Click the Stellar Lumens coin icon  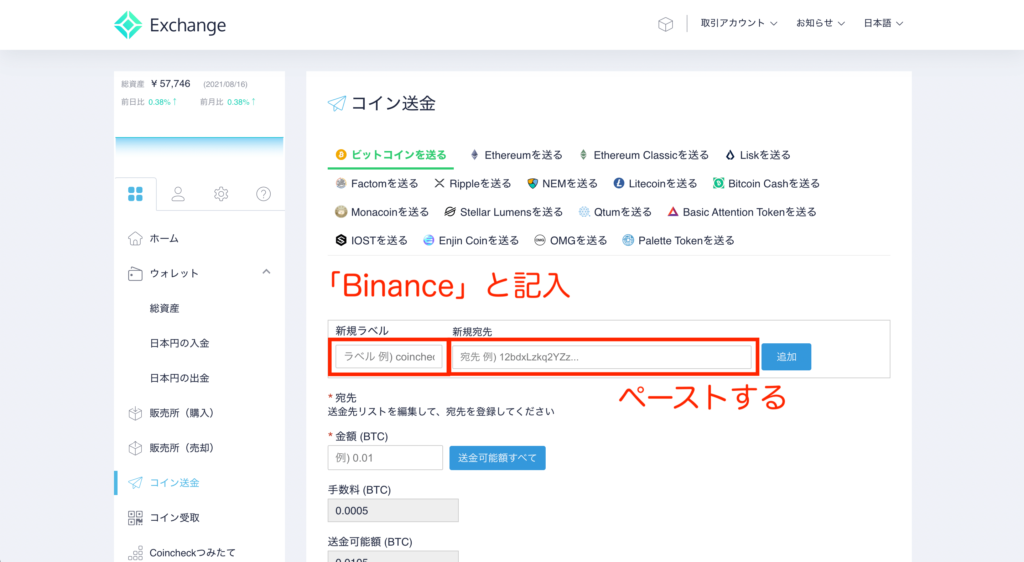pos(450,211)
